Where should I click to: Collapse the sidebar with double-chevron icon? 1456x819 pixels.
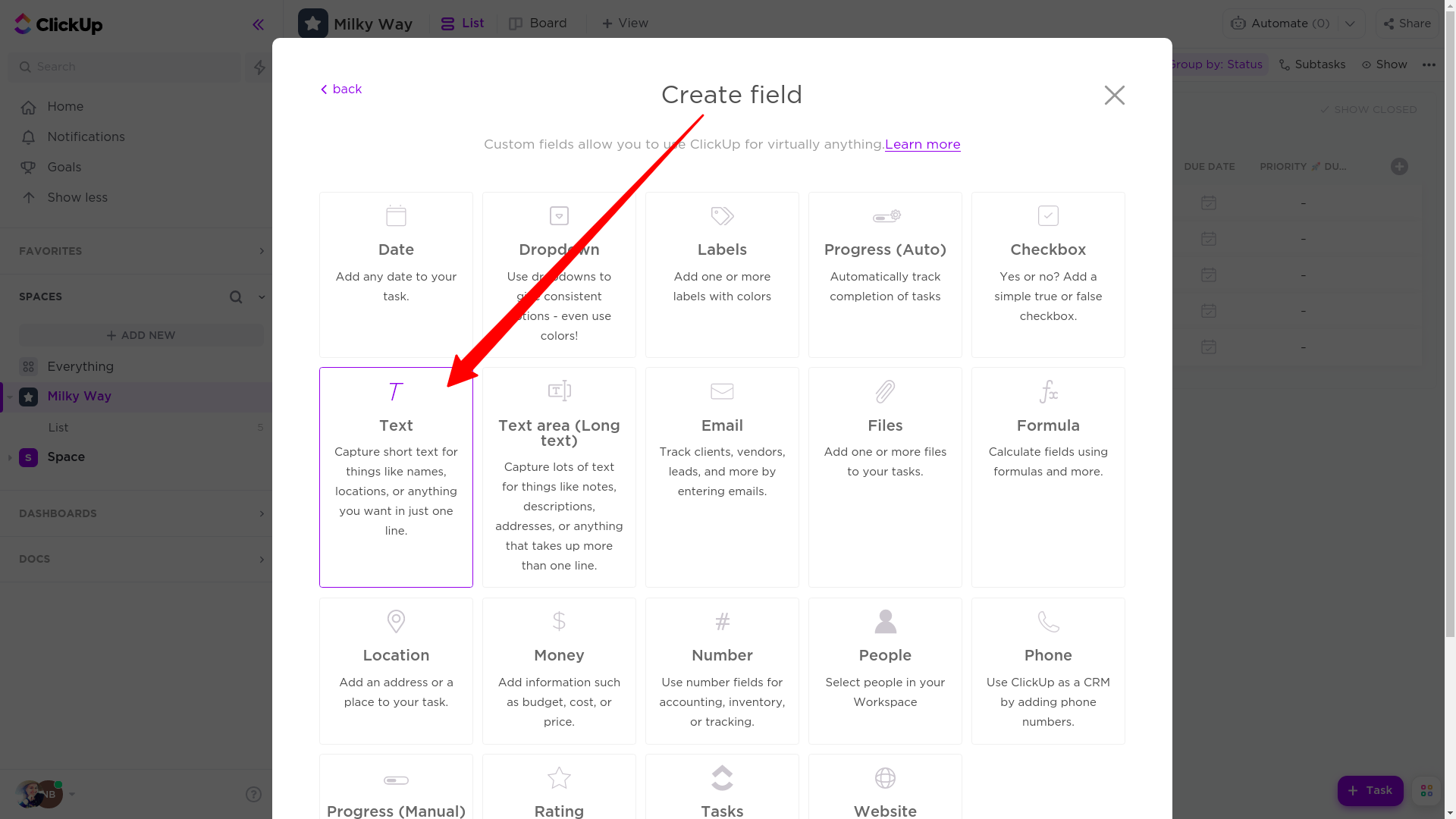(258, 25)
